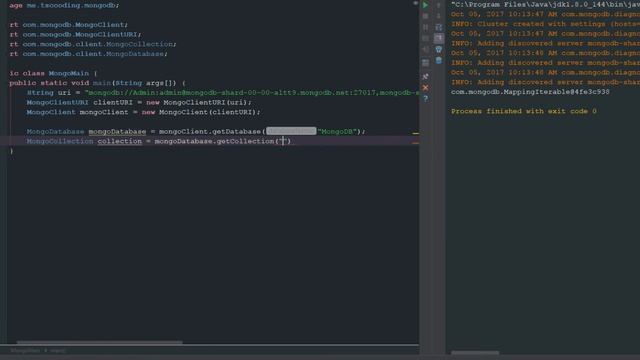Image resolution: width=640 pixels, height=360 pixels.
Task: Click 'clientURI' variable name declaration
Action: click(x=113, y=102)
